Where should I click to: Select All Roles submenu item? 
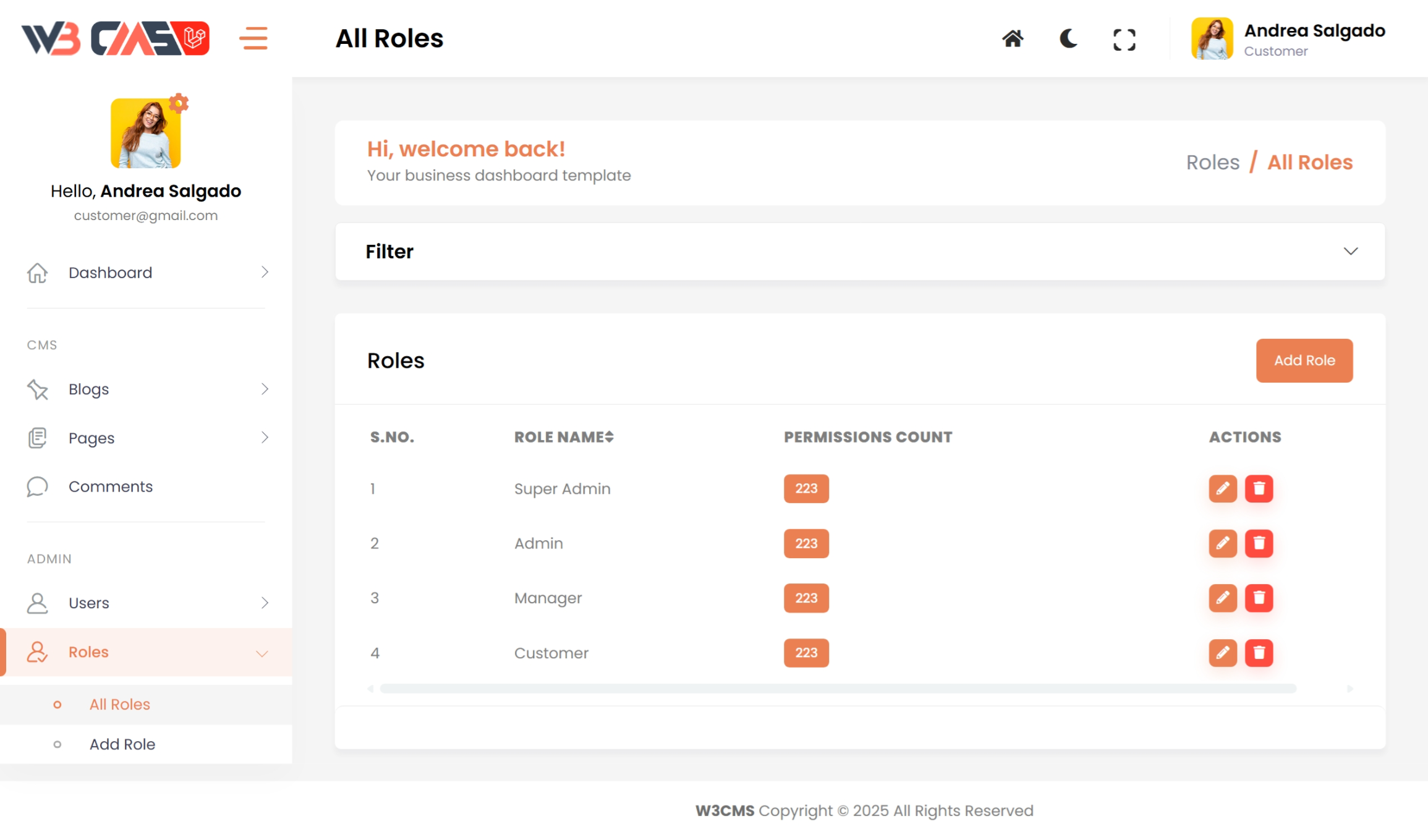click(x=119, y=704)
